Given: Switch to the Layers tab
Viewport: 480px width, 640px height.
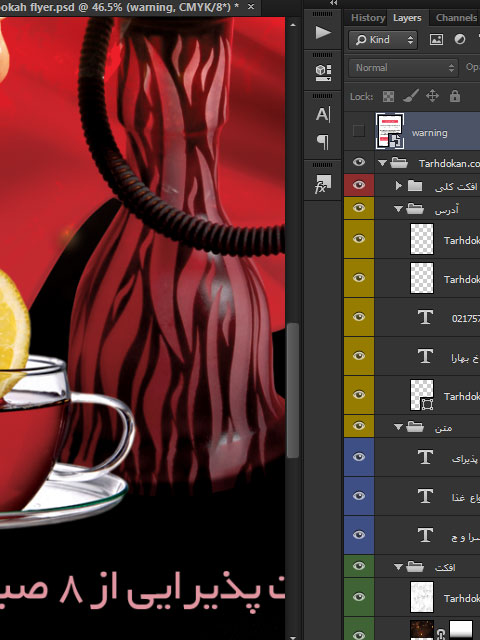Looking at the screenshot, I should click(407, 18).
